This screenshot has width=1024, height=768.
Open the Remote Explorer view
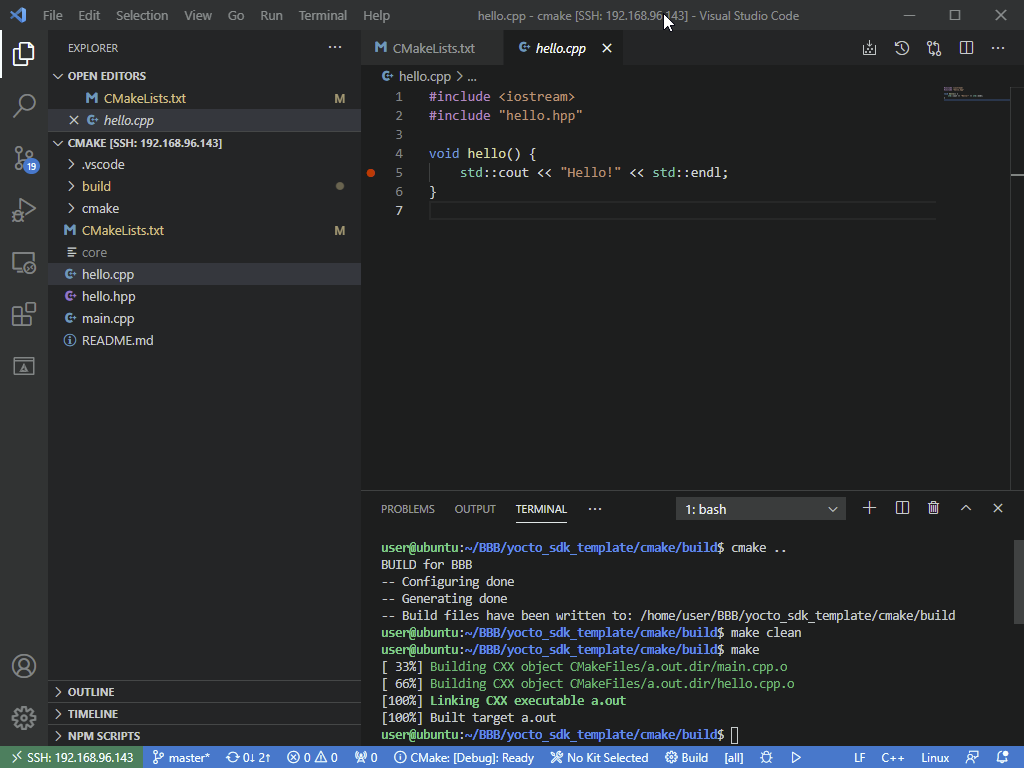tap(24, 263)
